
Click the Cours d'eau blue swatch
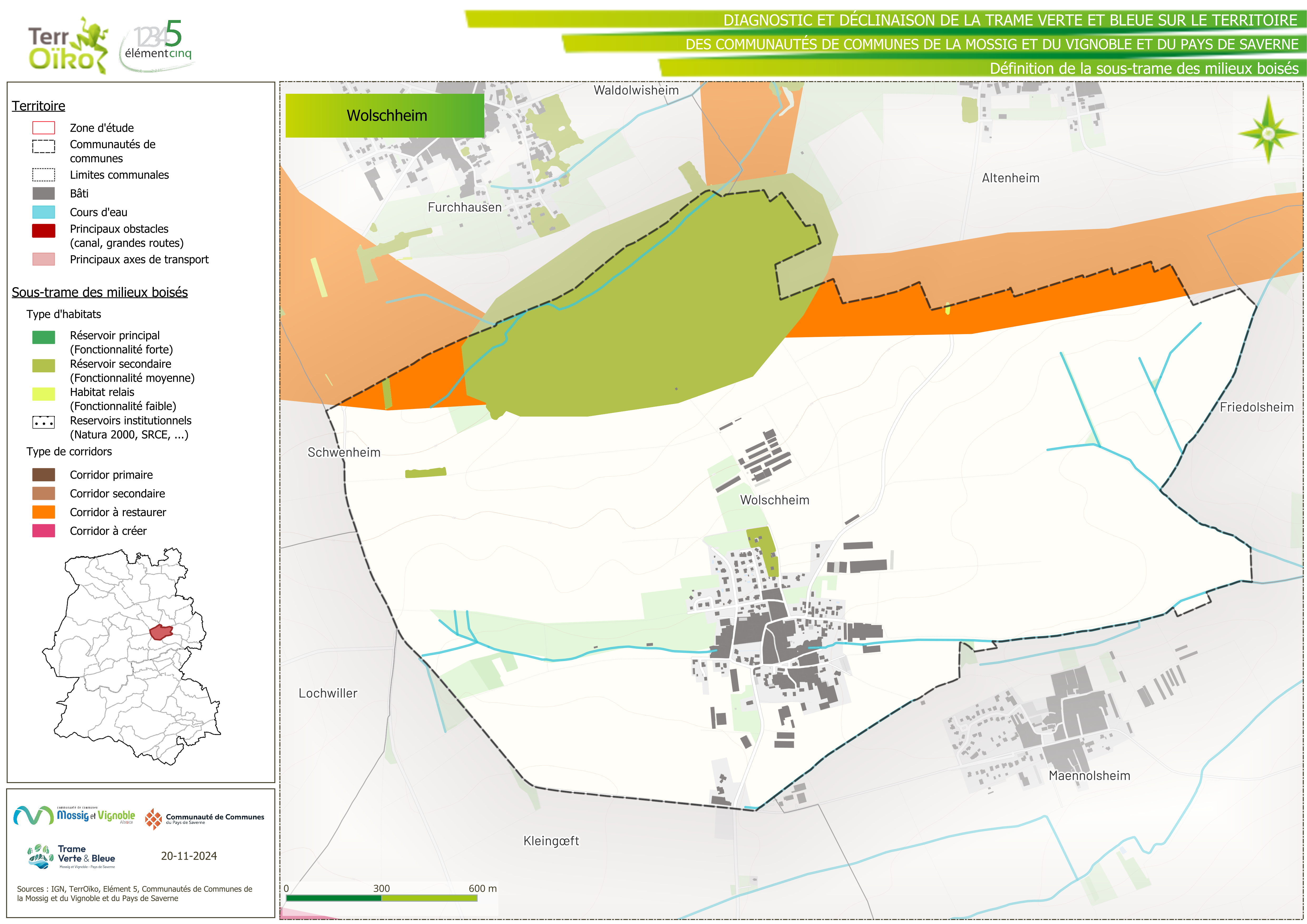coord(44,212)
